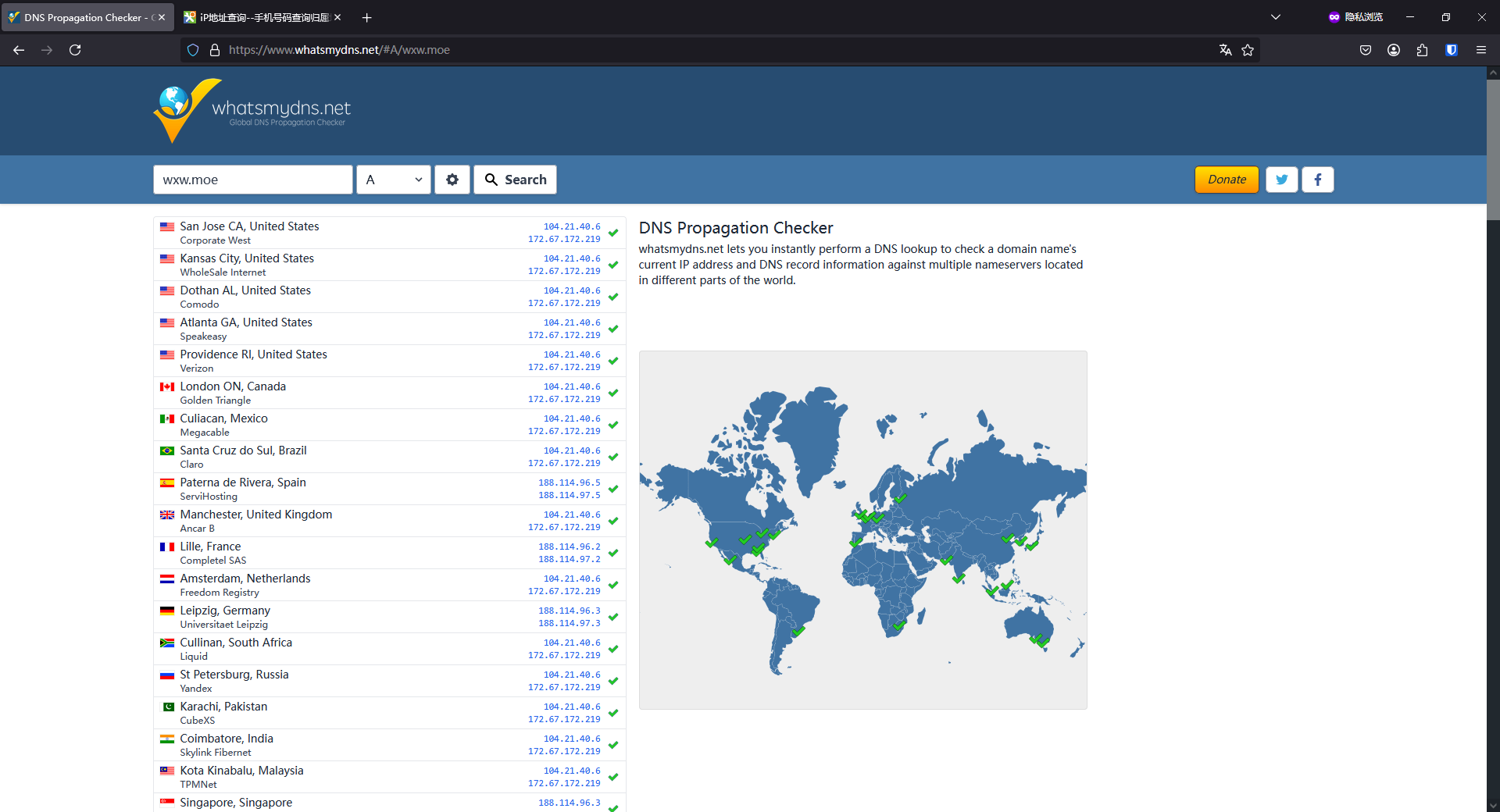Open Firefox application hamburger menu
The width and height of the screenshot is (1500, 812).
(x=1480, y=50)
